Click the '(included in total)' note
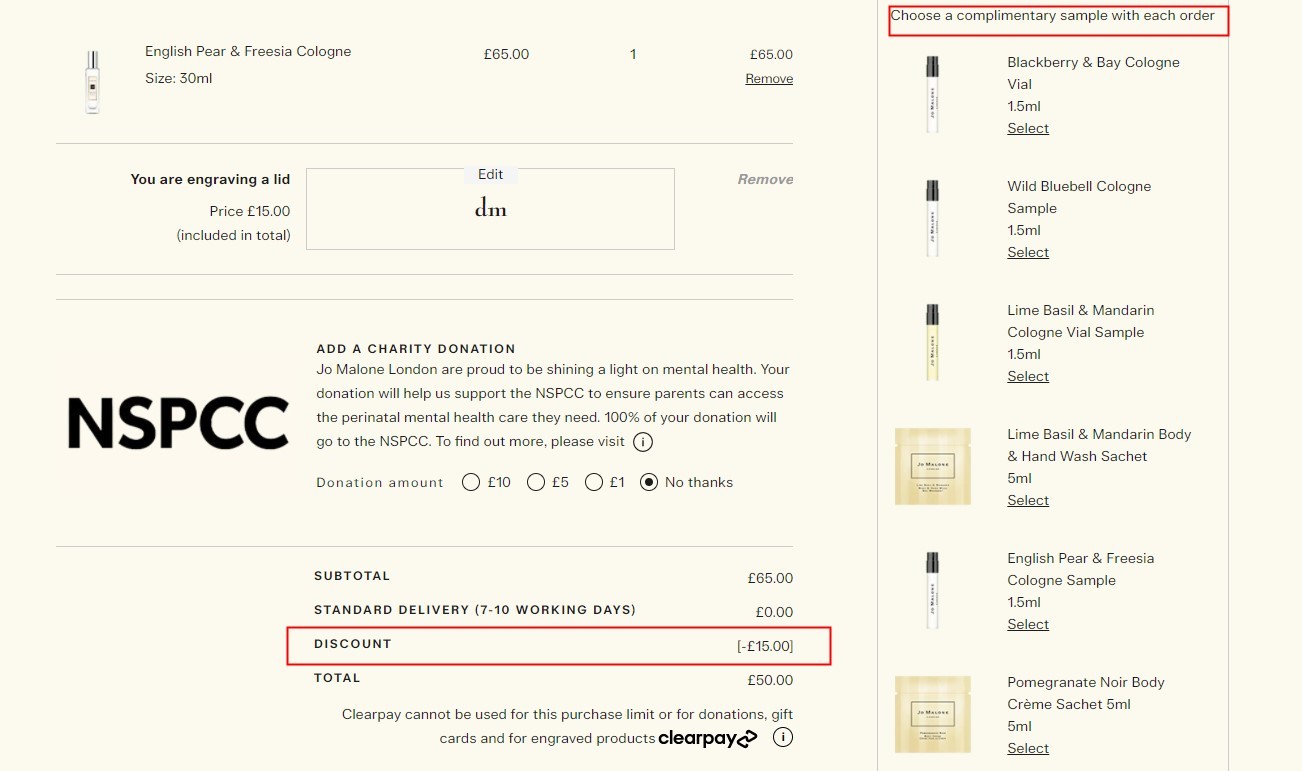1302x771 pixels. coord(234,236)
